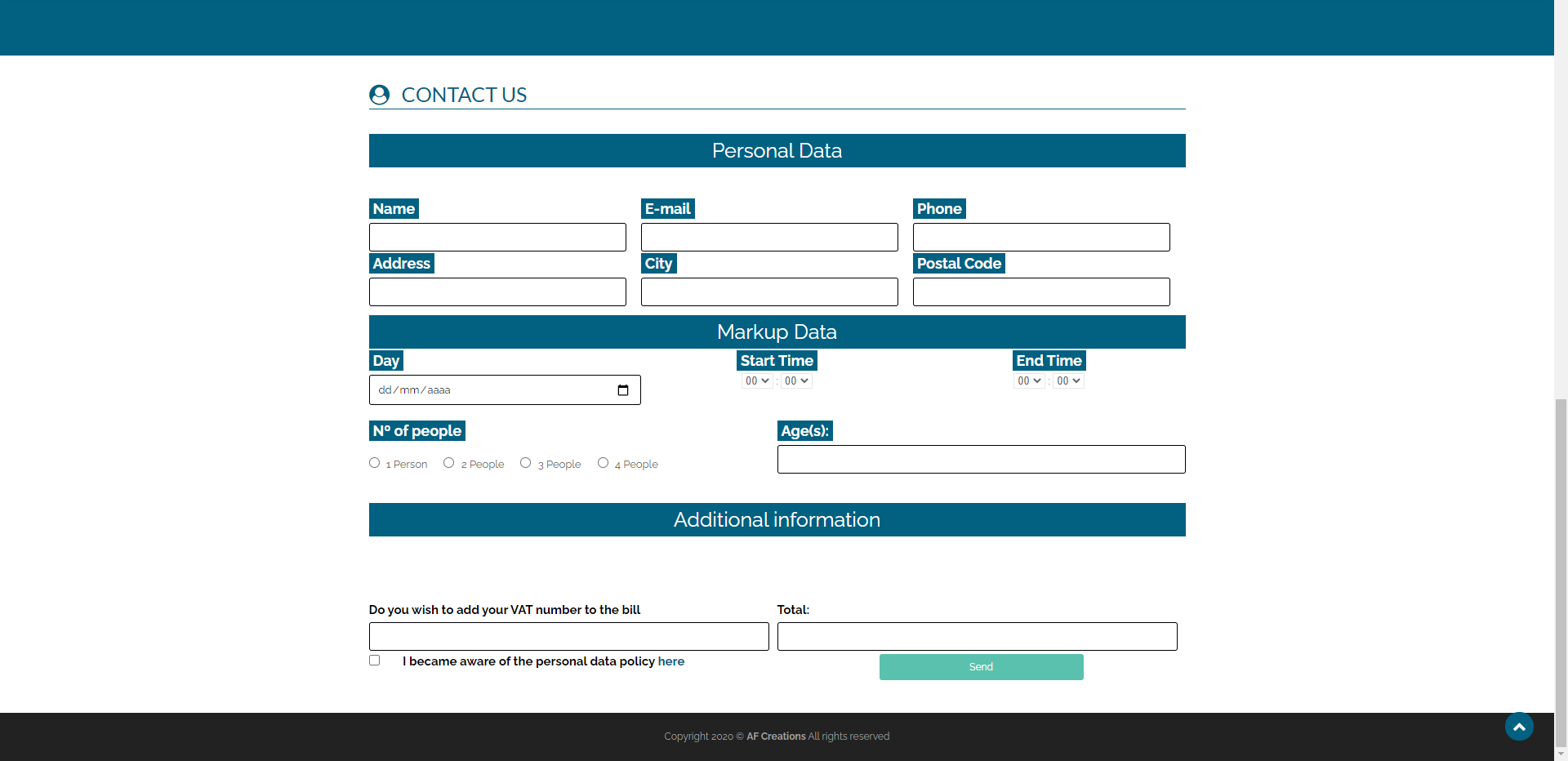The height and width of the screenshot is (761, 1568).
Task: Open the Start Time minutes dropdown
Action: 796,381
